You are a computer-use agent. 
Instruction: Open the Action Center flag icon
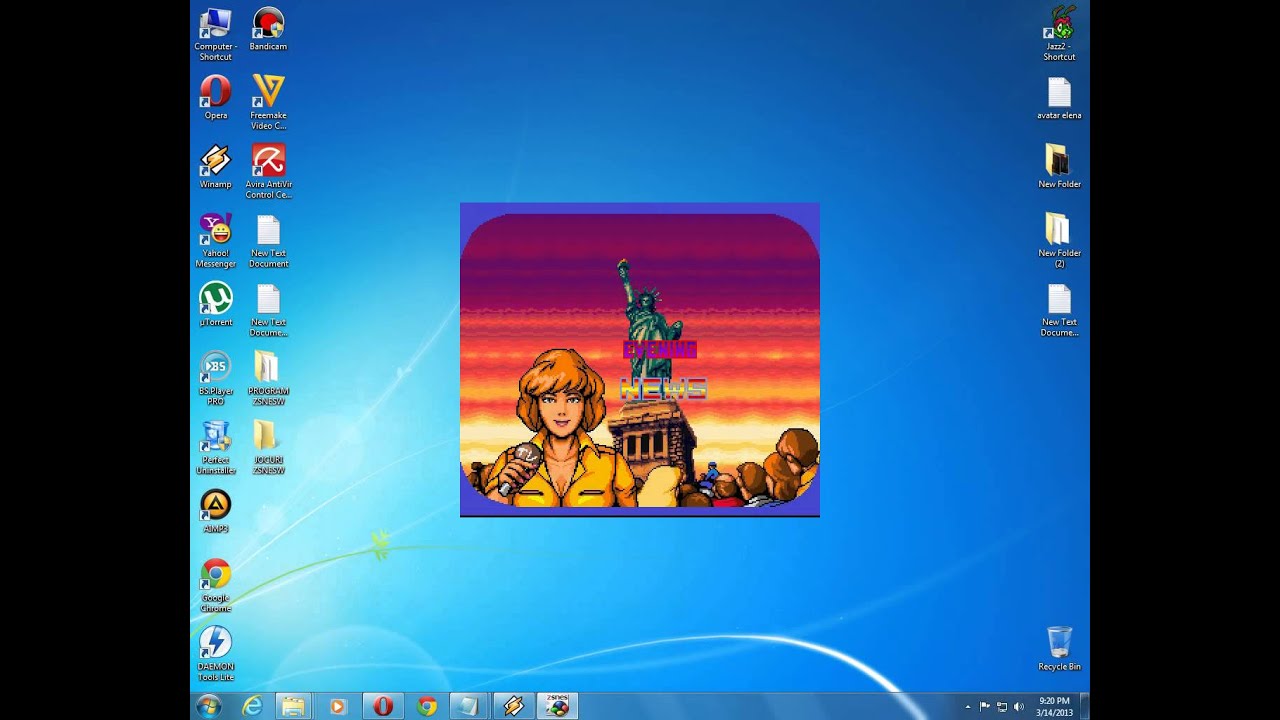point(985,706)
